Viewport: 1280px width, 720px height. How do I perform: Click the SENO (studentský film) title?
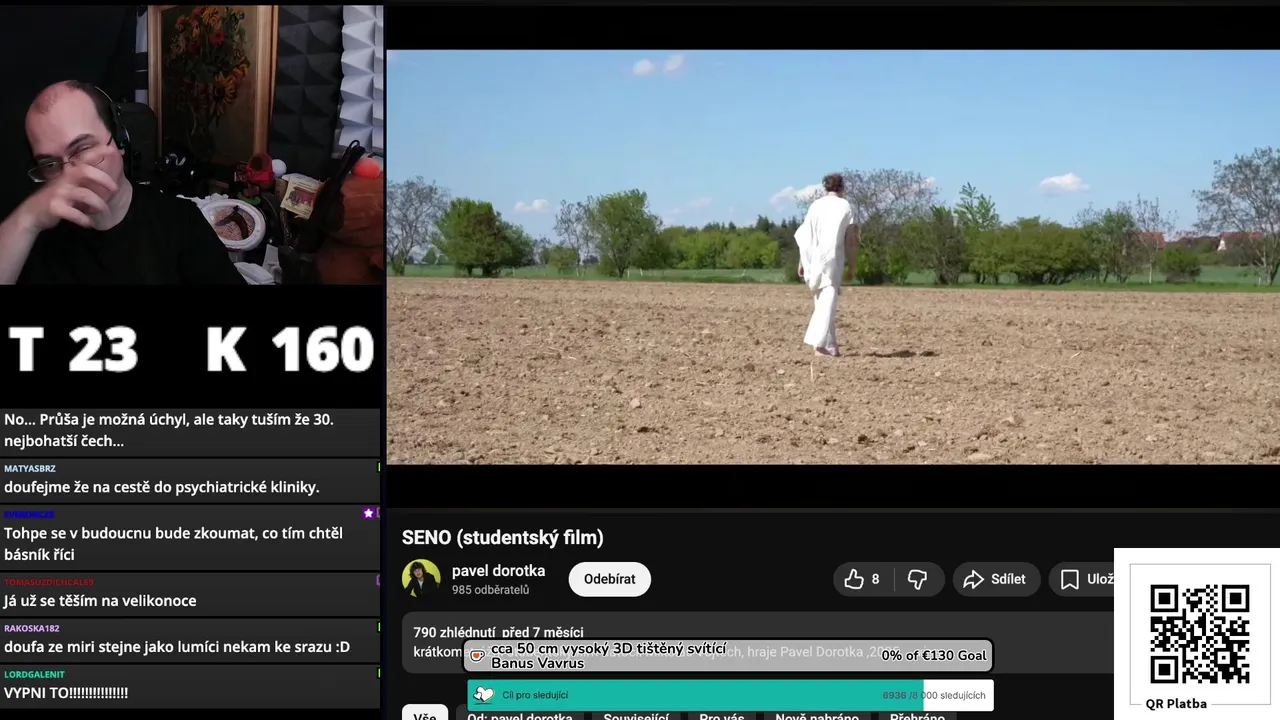click(x=503, y=538)
